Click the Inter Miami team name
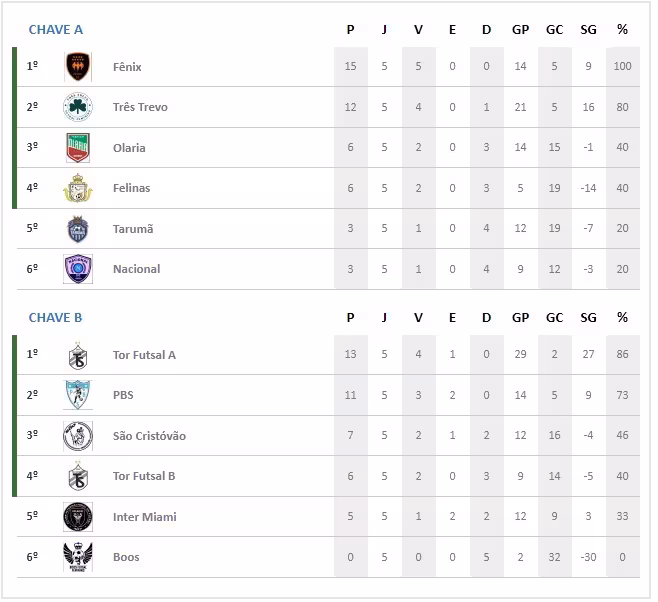This screenshot has height=602, width=658. (x=143, y=517)
